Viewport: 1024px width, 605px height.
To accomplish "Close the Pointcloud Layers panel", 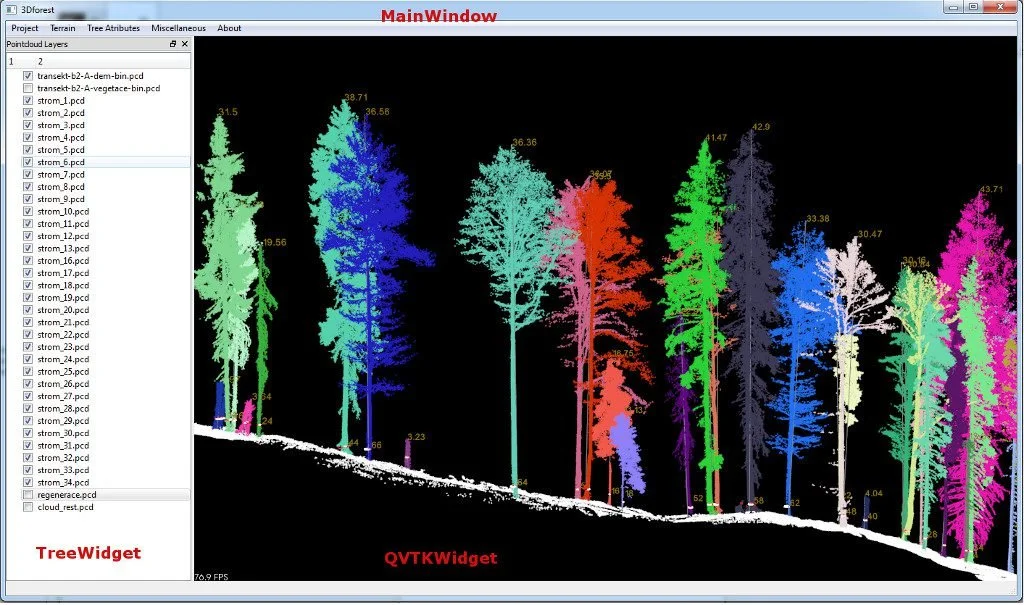I will [185, 44].
